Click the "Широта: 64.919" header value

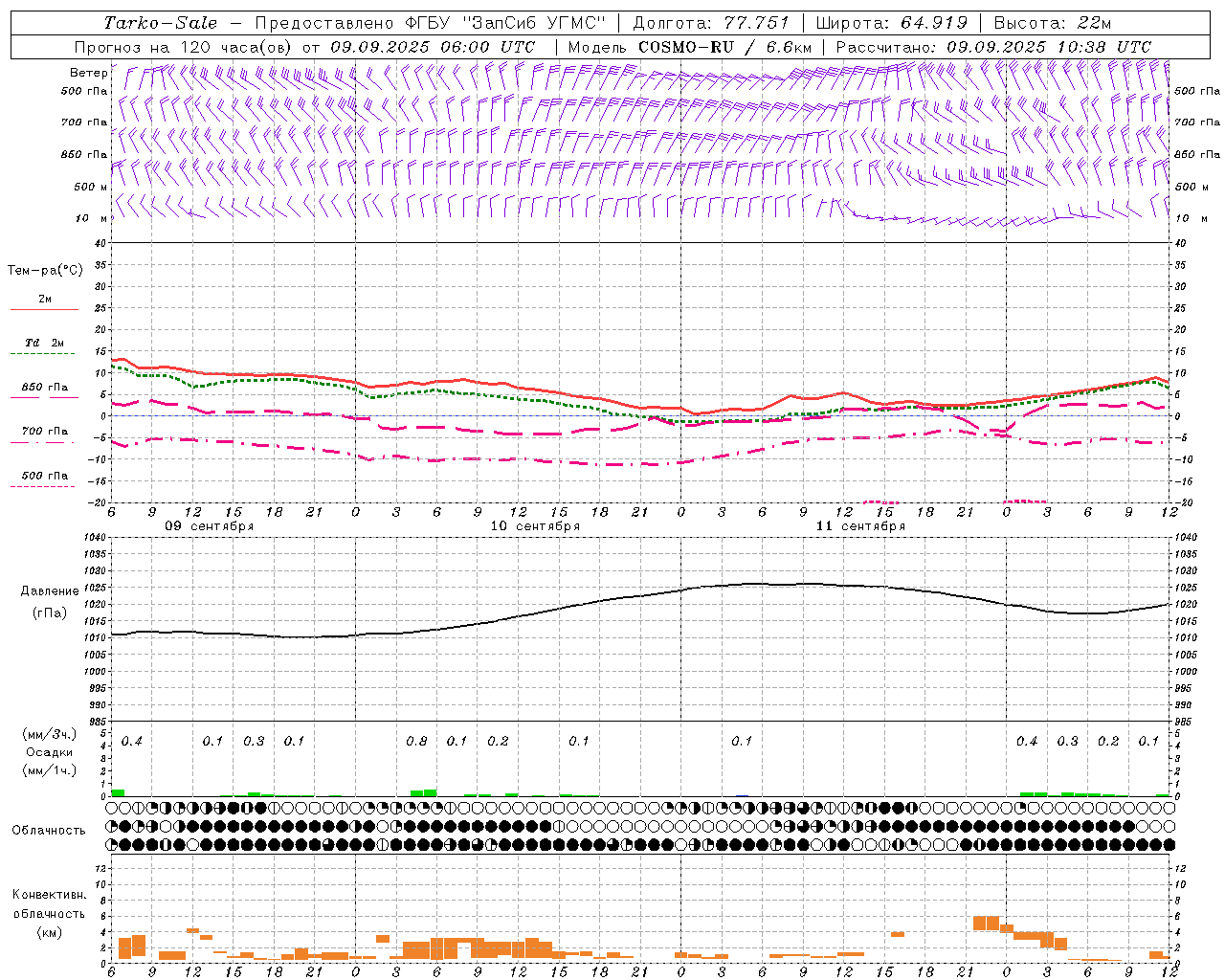click(891, 23)
